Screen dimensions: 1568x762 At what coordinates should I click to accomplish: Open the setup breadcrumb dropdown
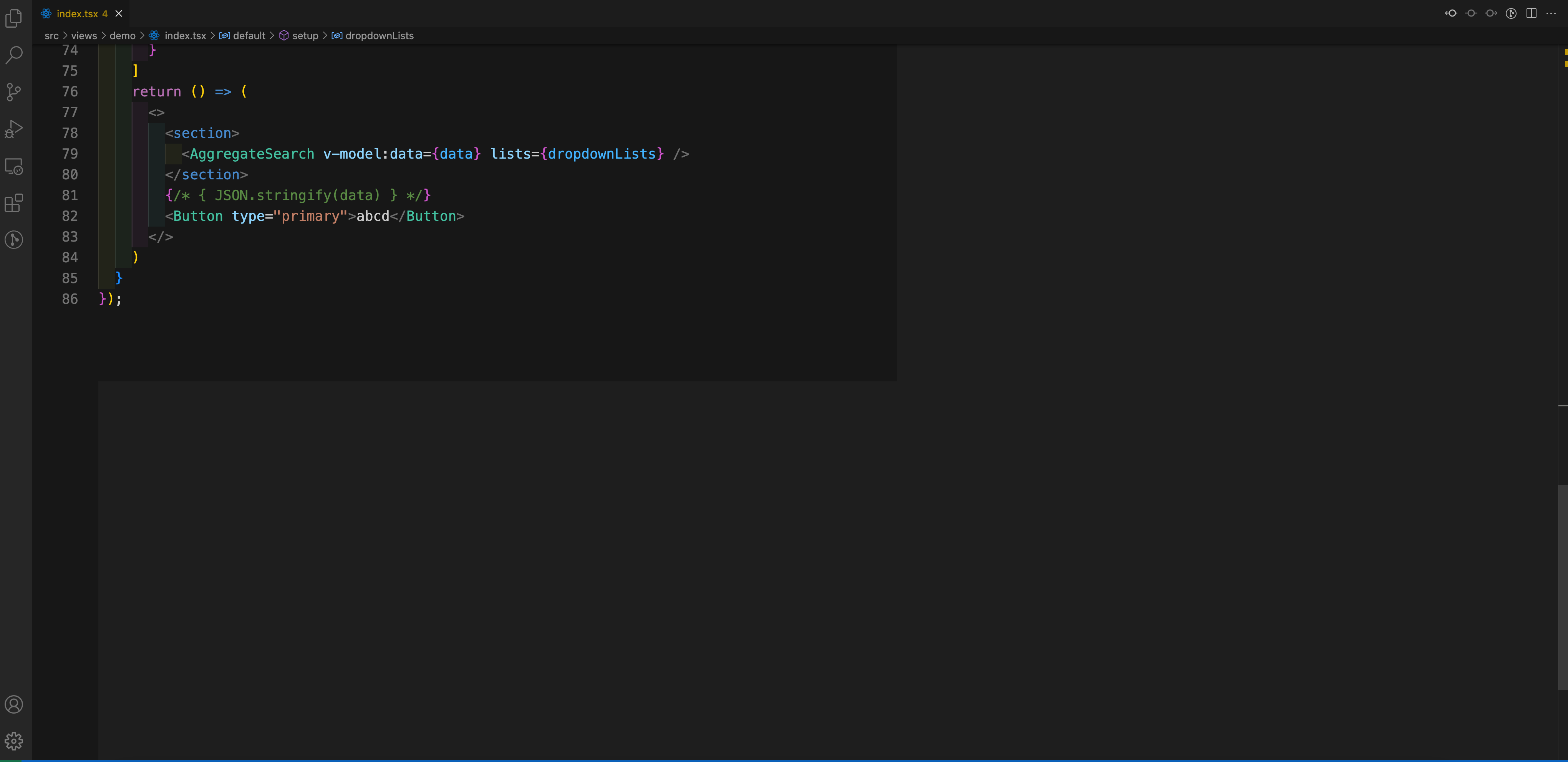click(305, 35)
